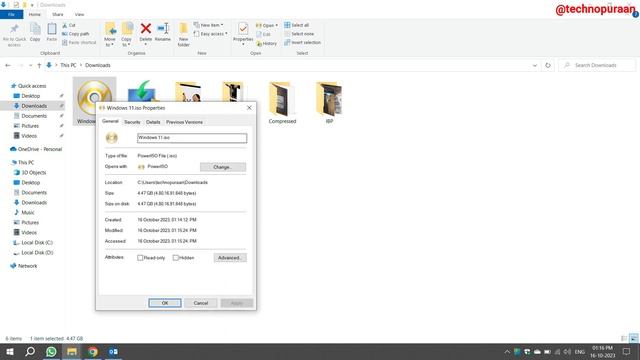Switch to large icons view button
This screenshot has height=360, width=640.
click(x=633, y=338)
